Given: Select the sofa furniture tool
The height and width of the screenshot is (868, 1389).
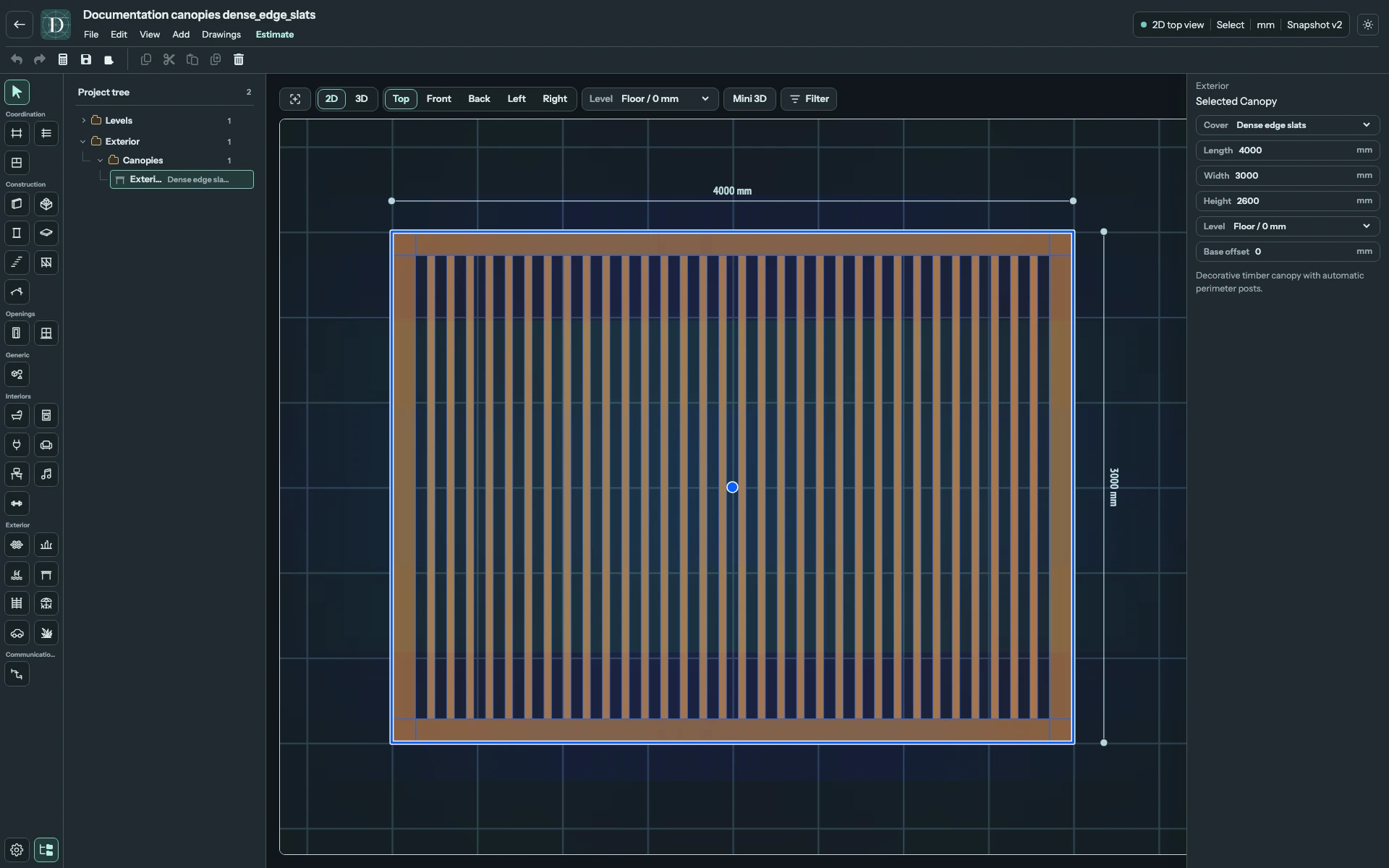Looking at the screenshot, I should tap(46, 445).
